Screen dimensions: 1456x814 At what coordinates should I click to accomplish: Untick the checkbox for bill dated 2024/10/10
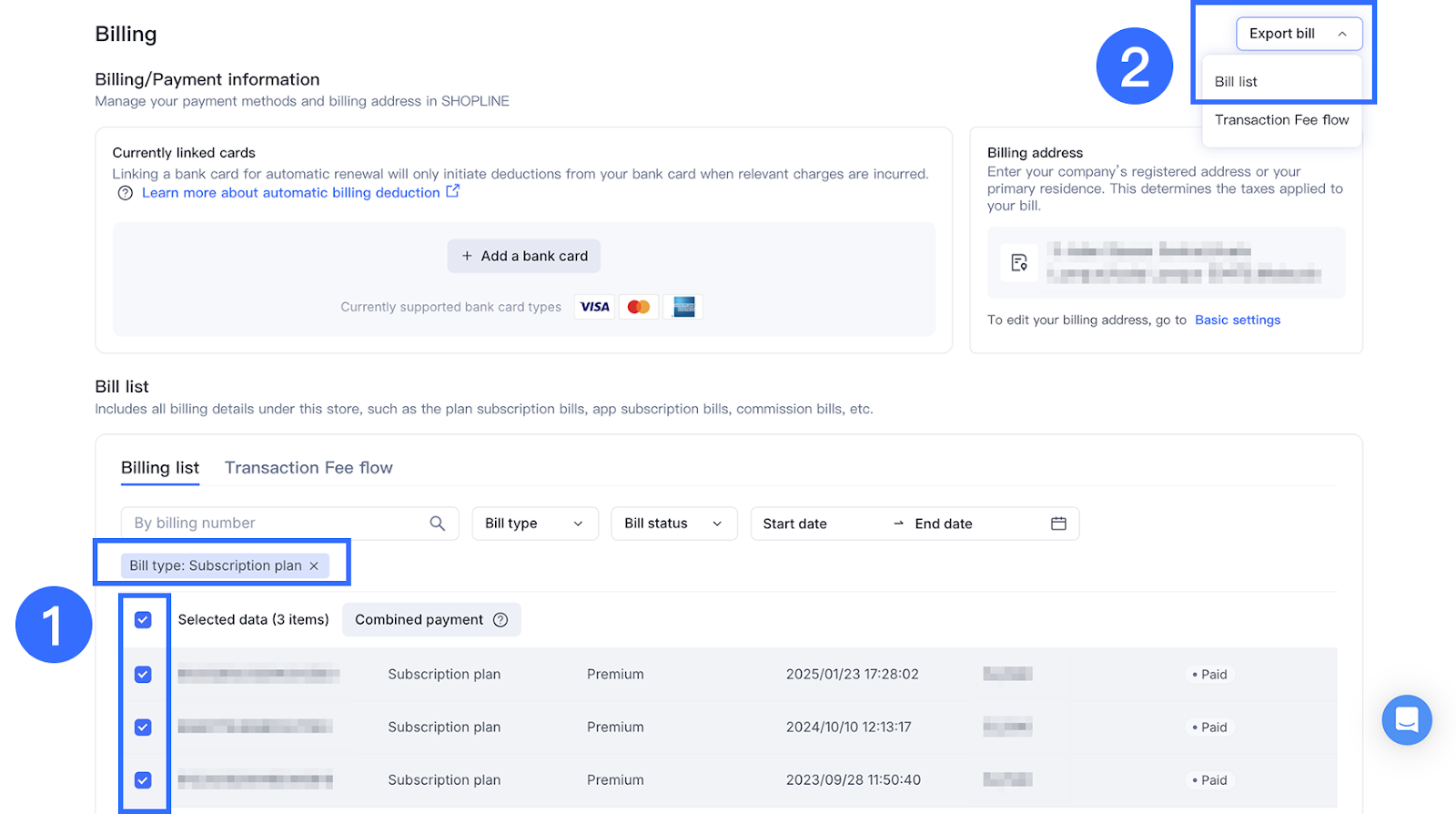pyautogui.click(x=143, y=728)
